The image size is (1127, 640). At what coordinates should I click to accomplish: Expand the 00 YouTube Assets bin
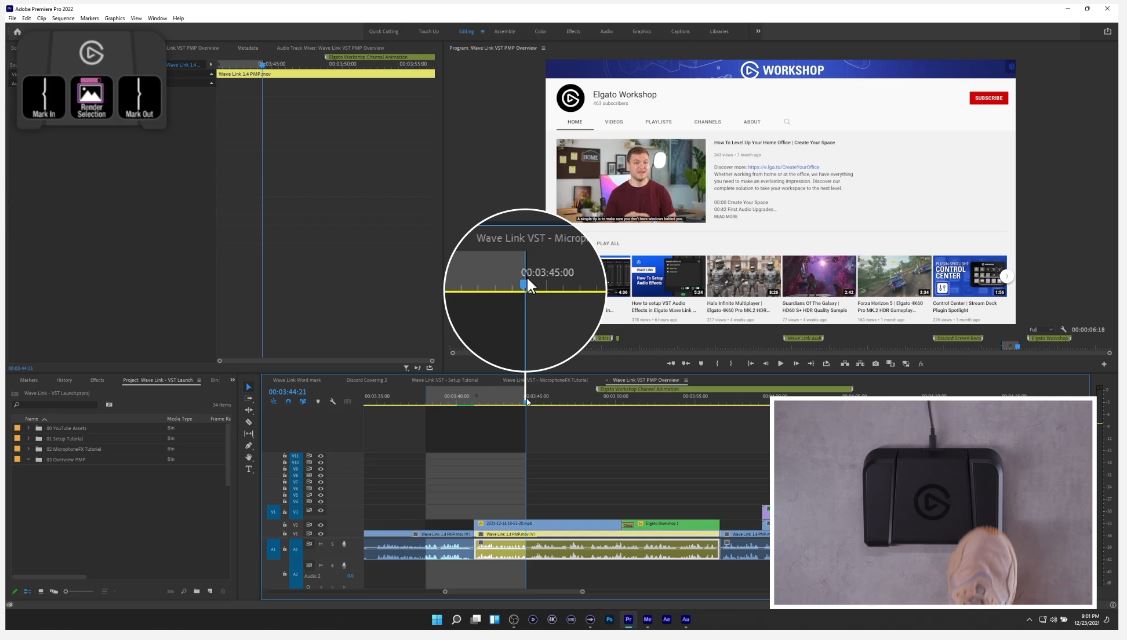[28, 428]
